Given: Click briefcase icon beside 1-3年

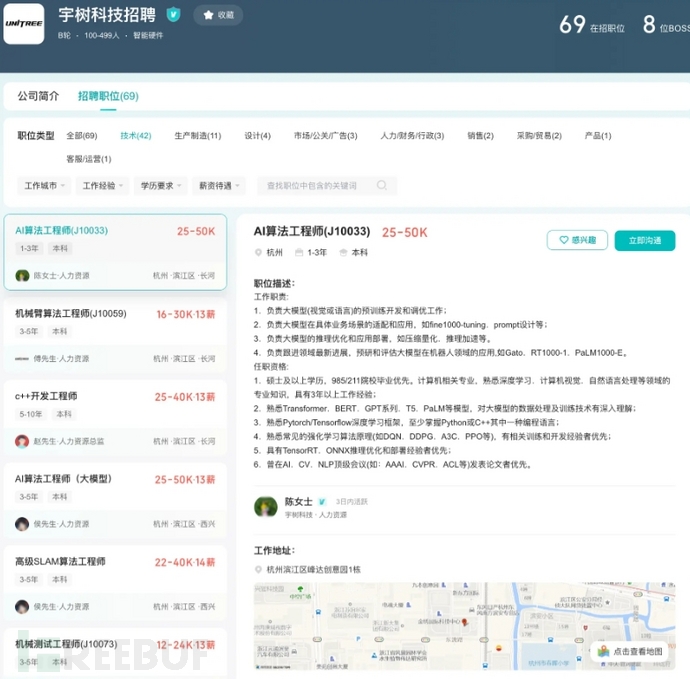Looking at the screenshot, I should tap(299, 253).
